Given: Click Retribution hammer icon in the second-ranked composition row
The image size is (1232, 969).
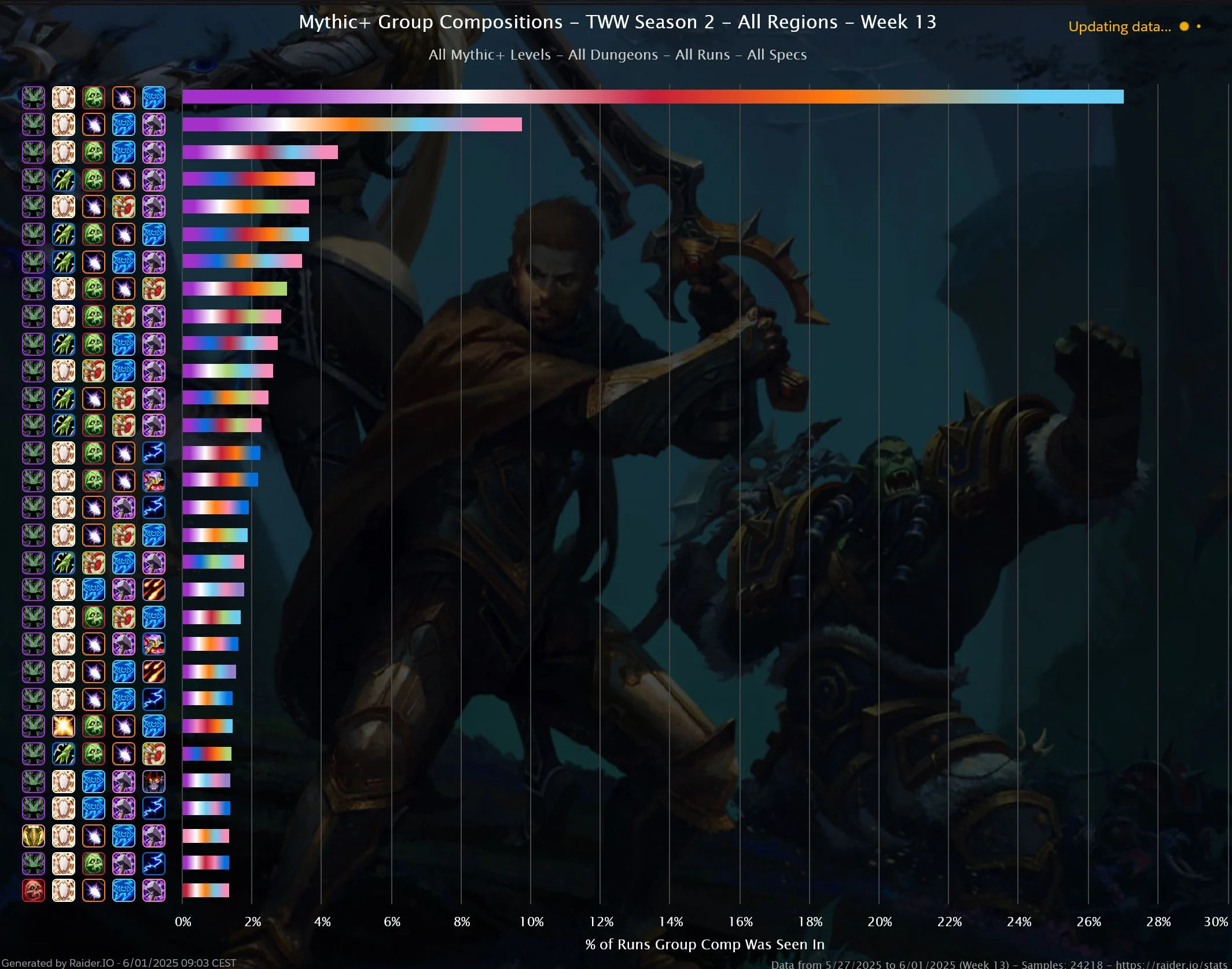Looking at the screenshot, I should click(154, 124).
